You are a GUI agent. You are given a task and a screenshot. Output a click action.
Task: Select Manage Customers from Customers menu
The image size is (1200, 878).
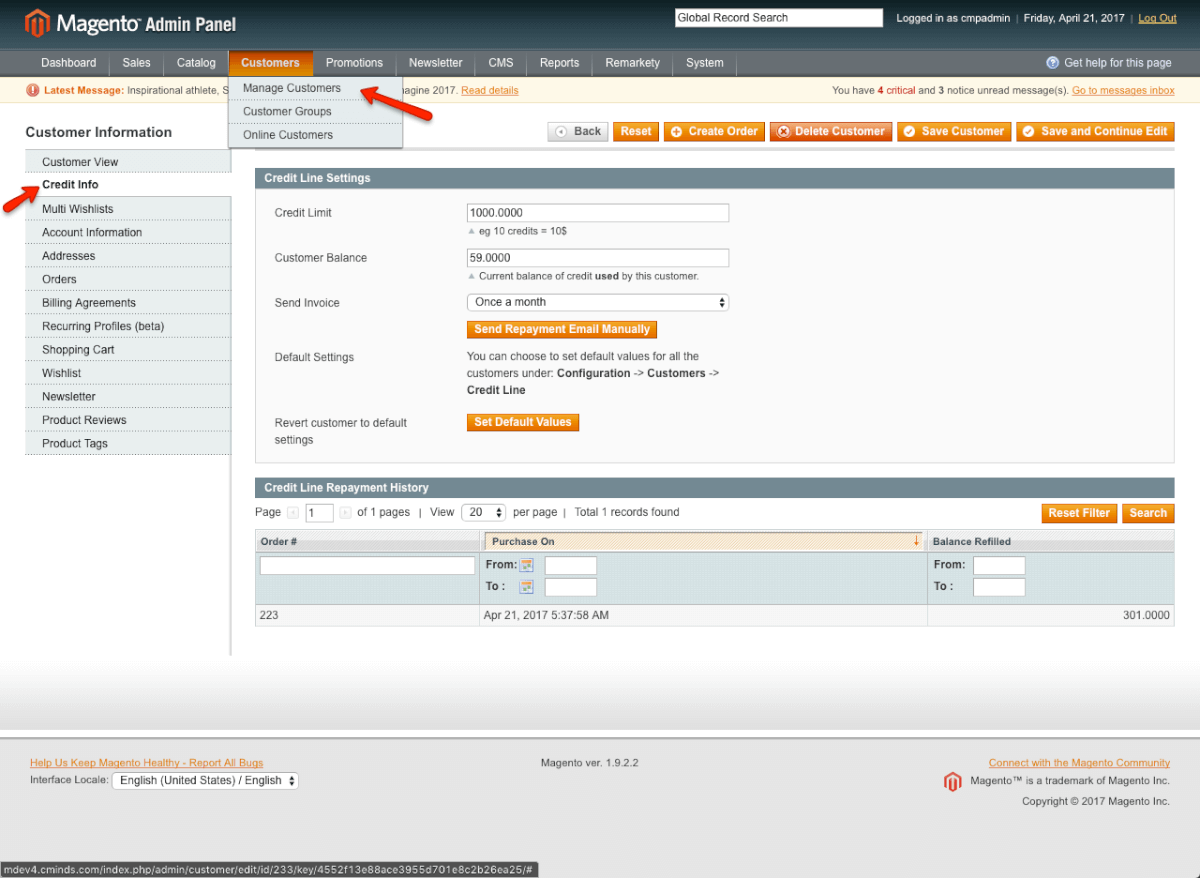pos(291,88)
